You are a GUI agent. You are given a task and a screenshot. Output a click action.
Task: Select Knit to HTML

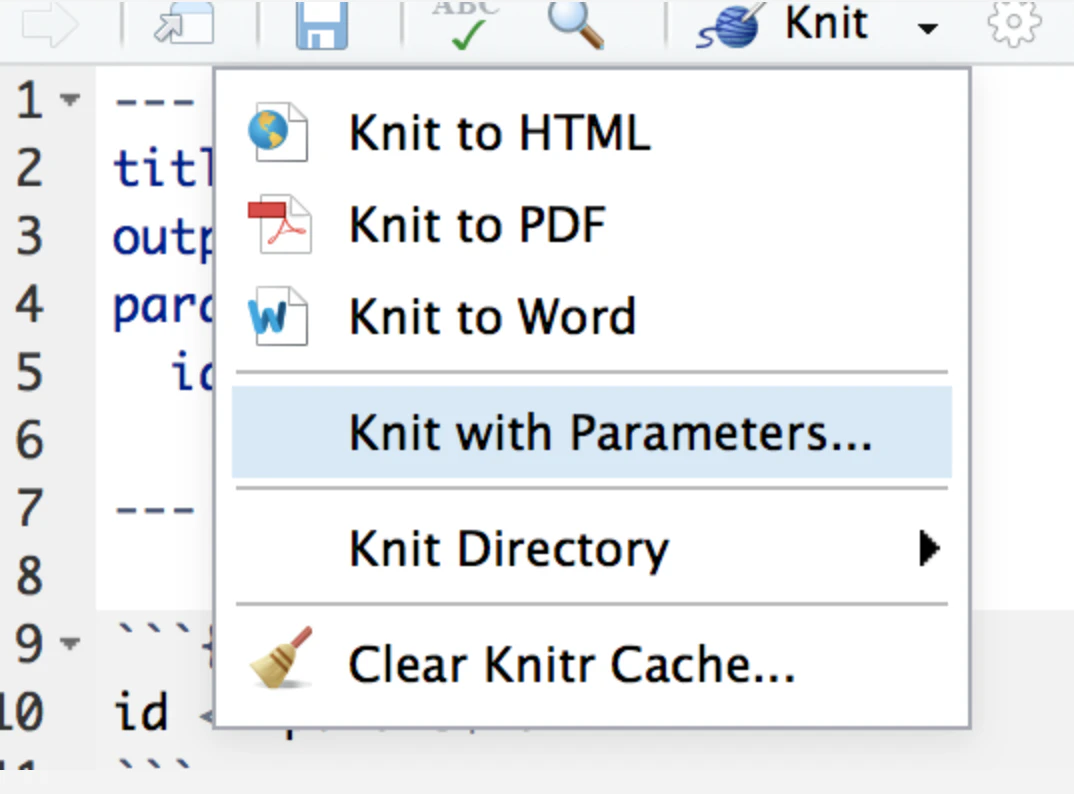click(592, 132)
